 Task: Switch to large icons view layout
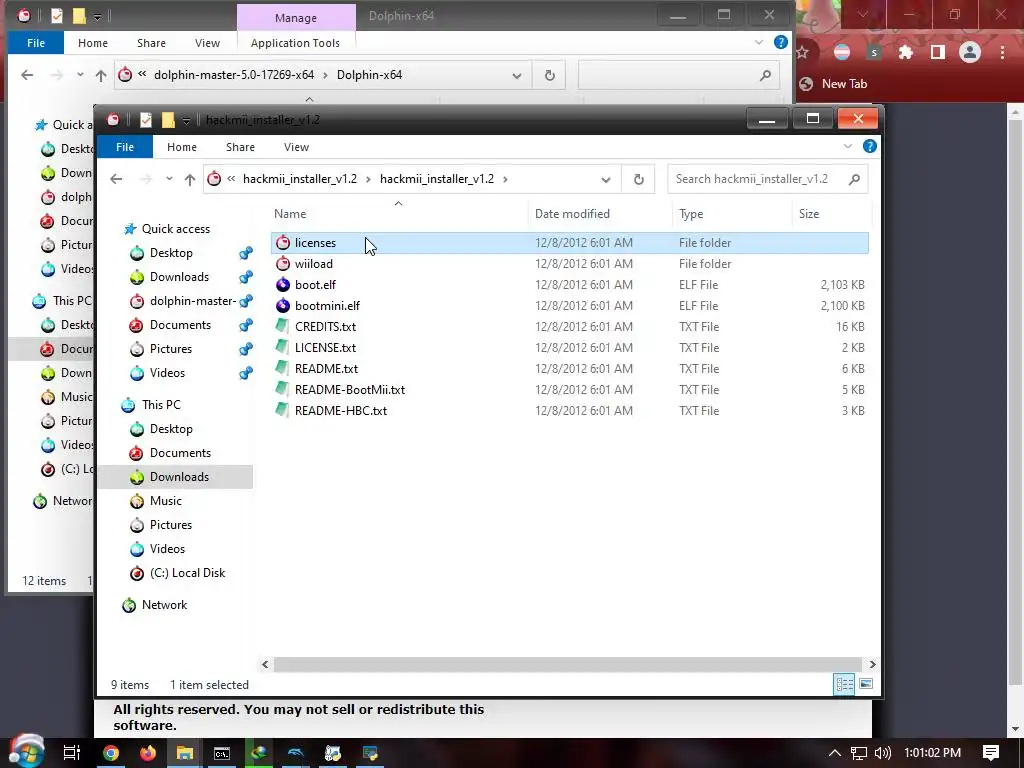click(x=866, y=684)
